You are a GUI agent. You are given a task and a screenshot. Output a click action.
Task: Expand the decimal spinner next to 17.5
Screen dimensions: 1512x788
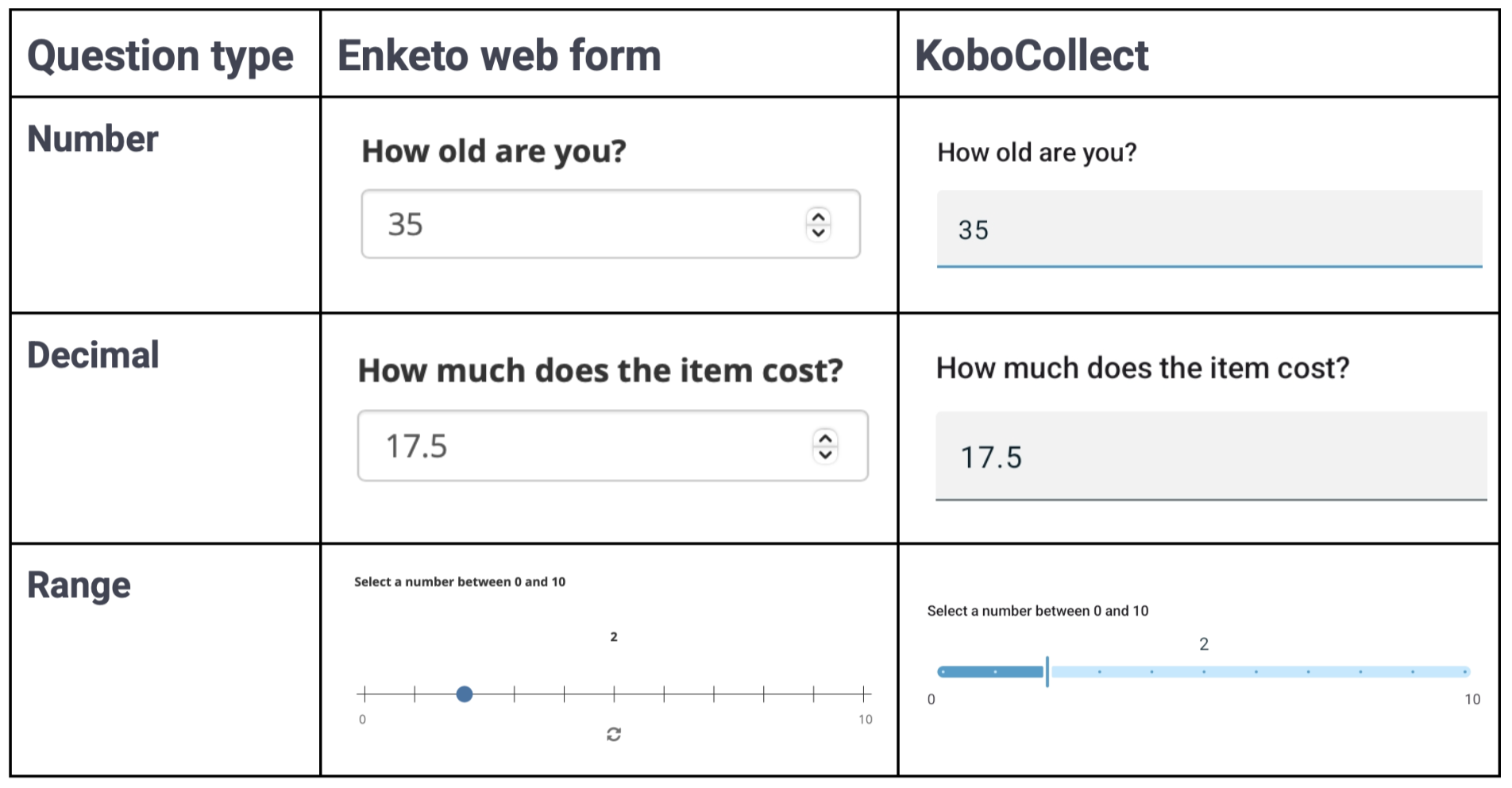(x=825, y=446)
